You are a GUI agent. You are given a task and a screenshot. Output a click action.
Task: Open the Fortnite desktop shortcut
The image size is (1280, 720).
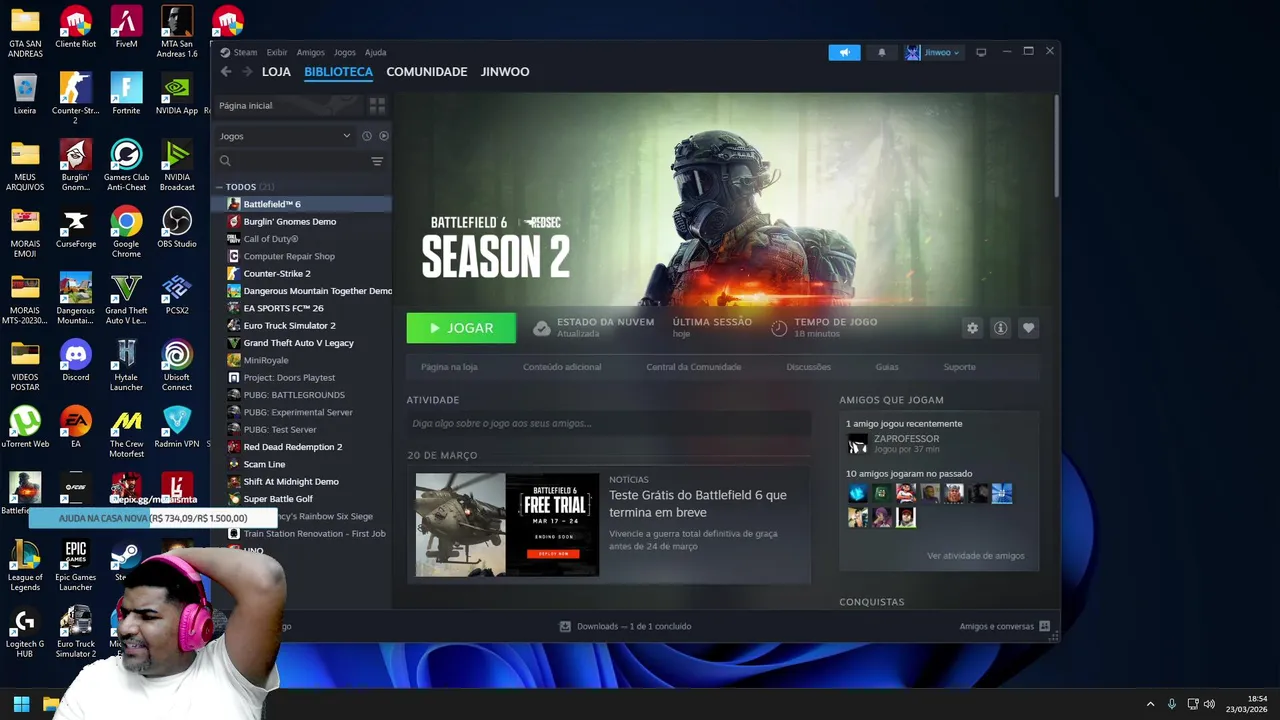click(126, 95)
